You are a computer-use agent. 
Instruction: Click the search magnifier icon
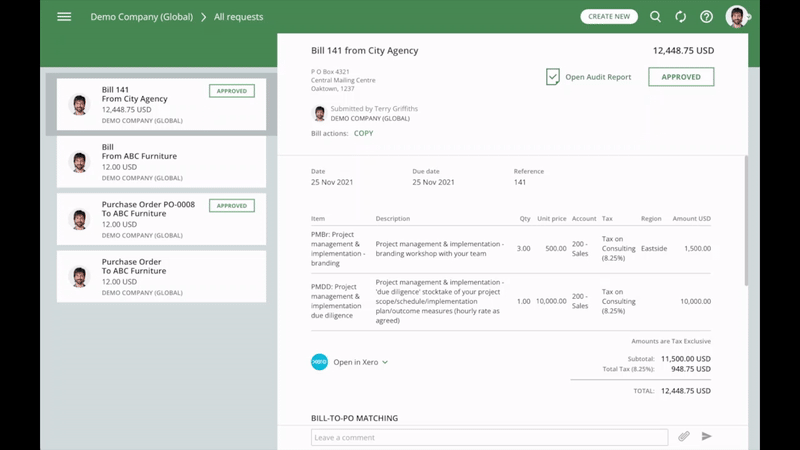point(655,17)
